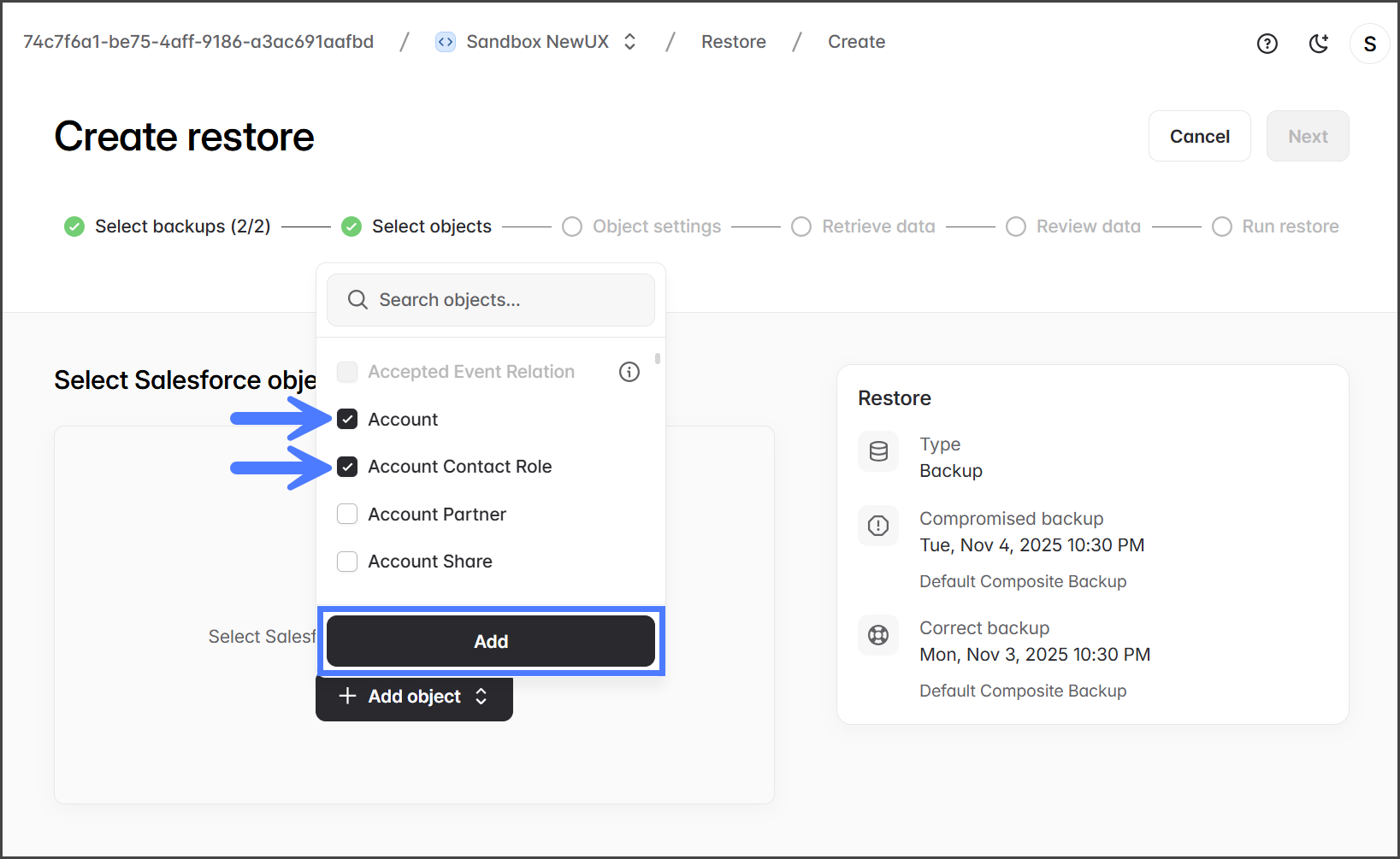
Task: Expand the Sandbox NewUX environment switcher
Action: tap(629, 42)
